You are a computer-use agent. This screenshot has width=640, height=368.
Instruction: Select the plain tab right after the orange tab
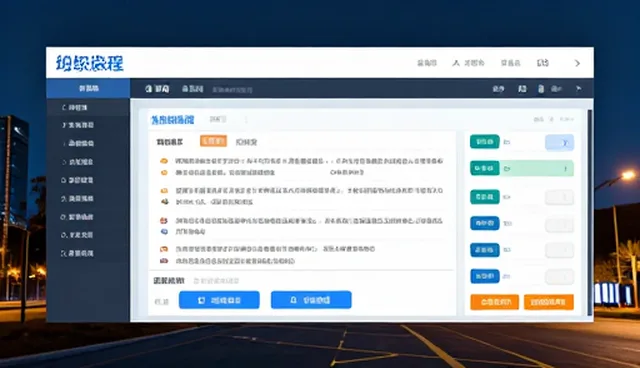pos(246,142)
